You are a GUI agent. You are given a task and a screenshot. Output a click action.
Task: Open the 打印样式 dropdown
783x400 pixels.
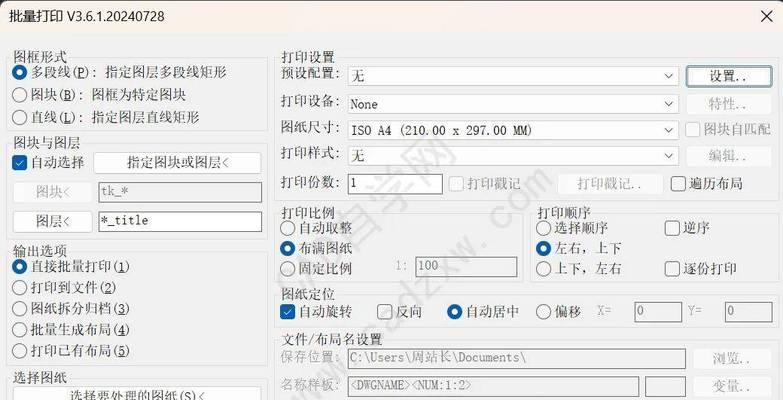[x=513, y=156]
